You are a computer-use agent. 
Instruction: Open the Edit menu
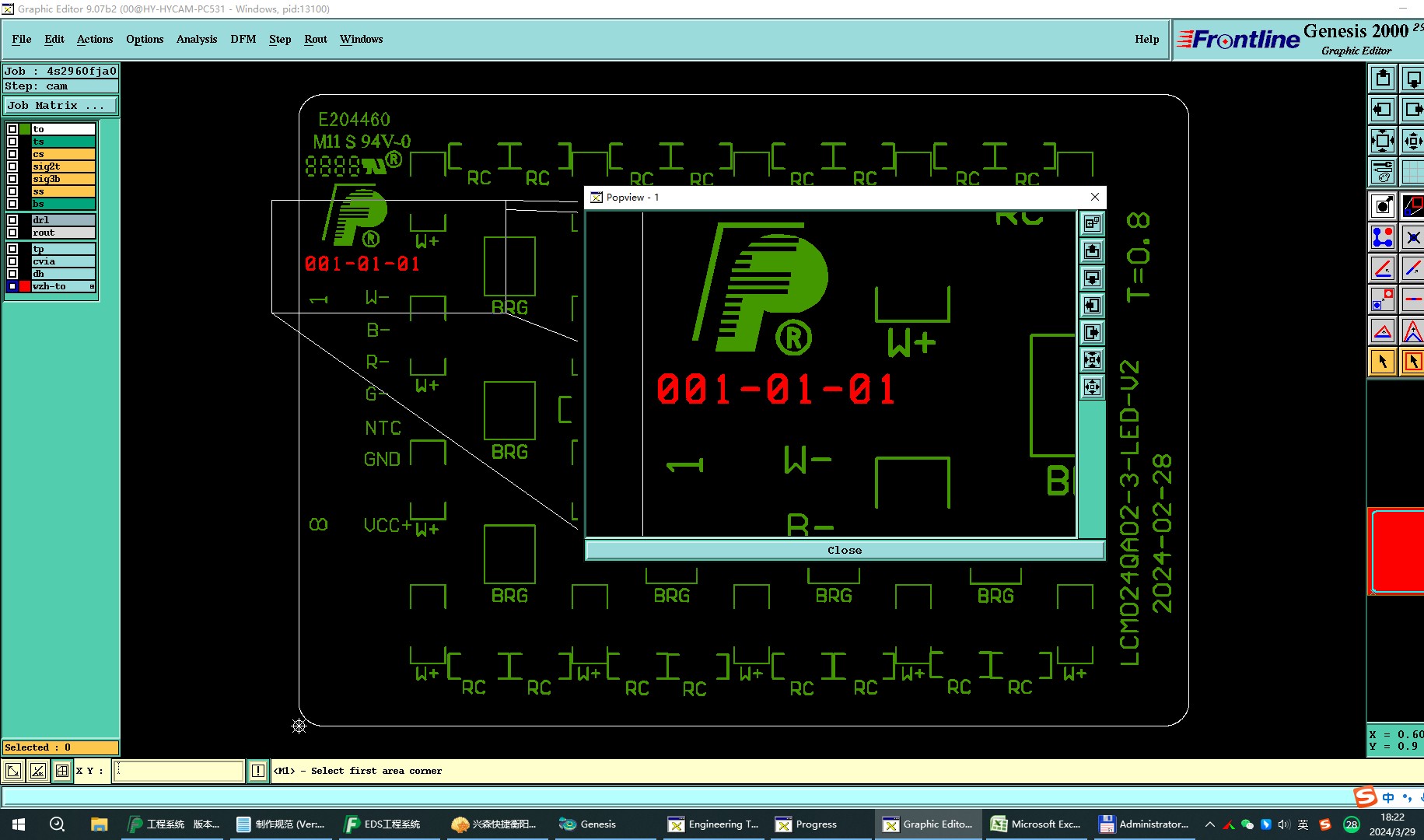pyautogui.click(x=54, y=39)
